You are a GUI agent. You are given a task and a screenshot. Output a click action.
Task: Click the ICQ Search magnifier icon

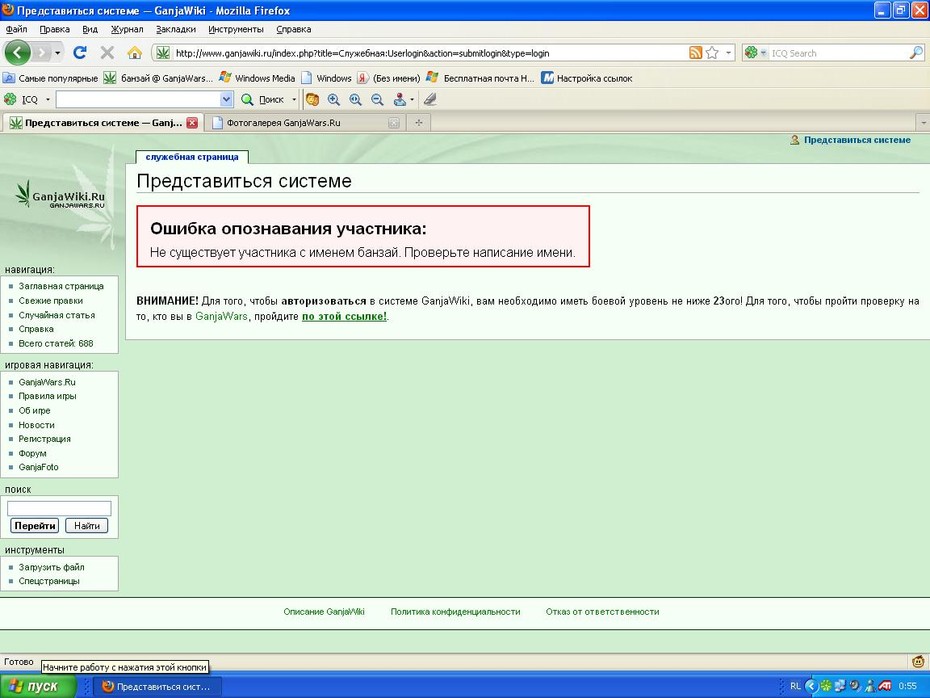click(916, 53)
